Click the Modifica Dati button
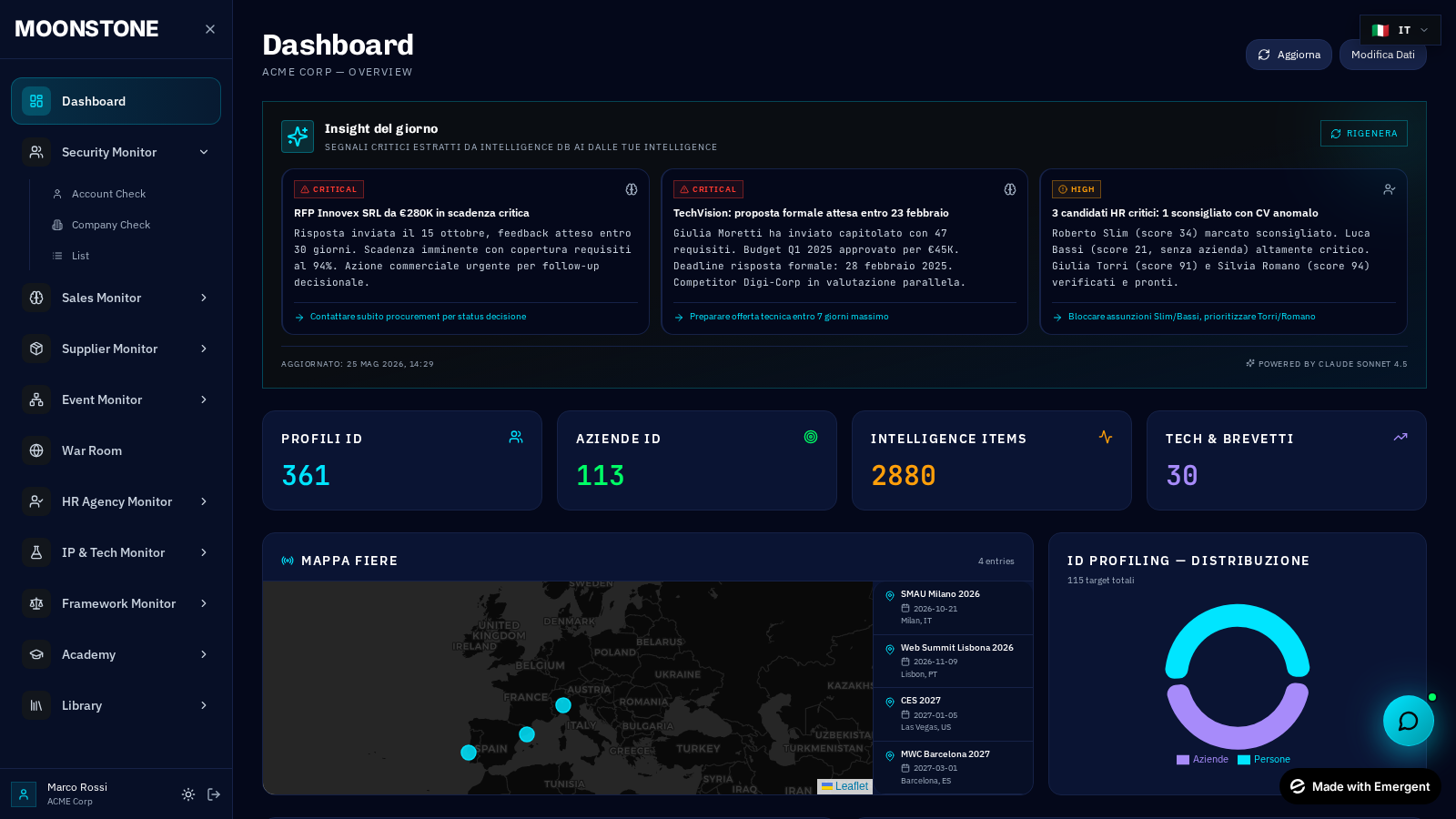 click(1382, 55)
